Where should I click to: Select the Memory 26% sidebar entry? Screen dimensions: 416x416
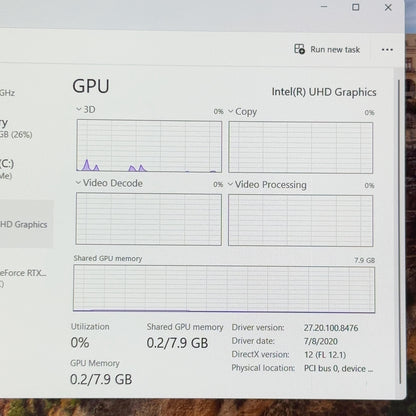pyautogui.click(x=16, y=128)
